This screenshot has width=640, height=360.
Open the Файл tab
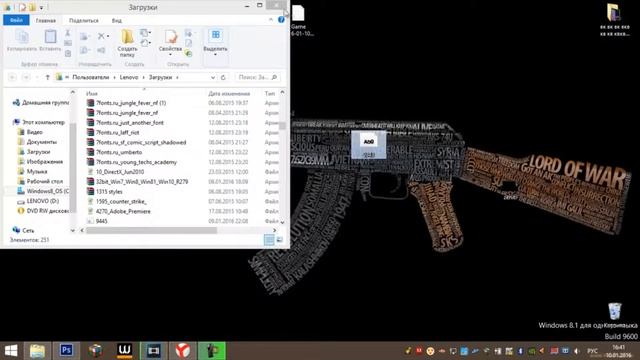16,20
